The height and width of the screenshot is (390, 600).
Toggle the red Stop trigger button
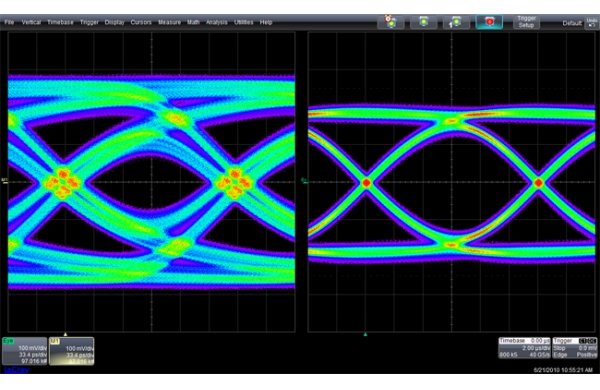[489, 22]
